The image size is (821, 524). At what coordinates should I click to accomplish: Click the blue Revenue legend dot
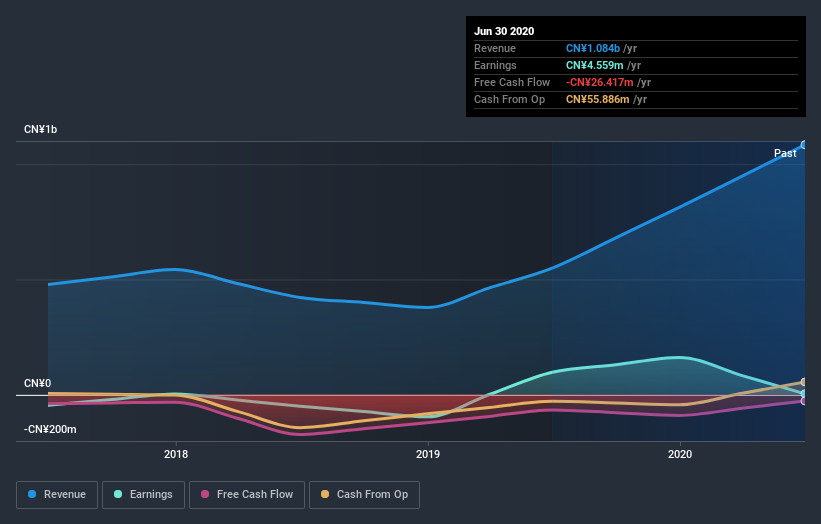point(32,494)
